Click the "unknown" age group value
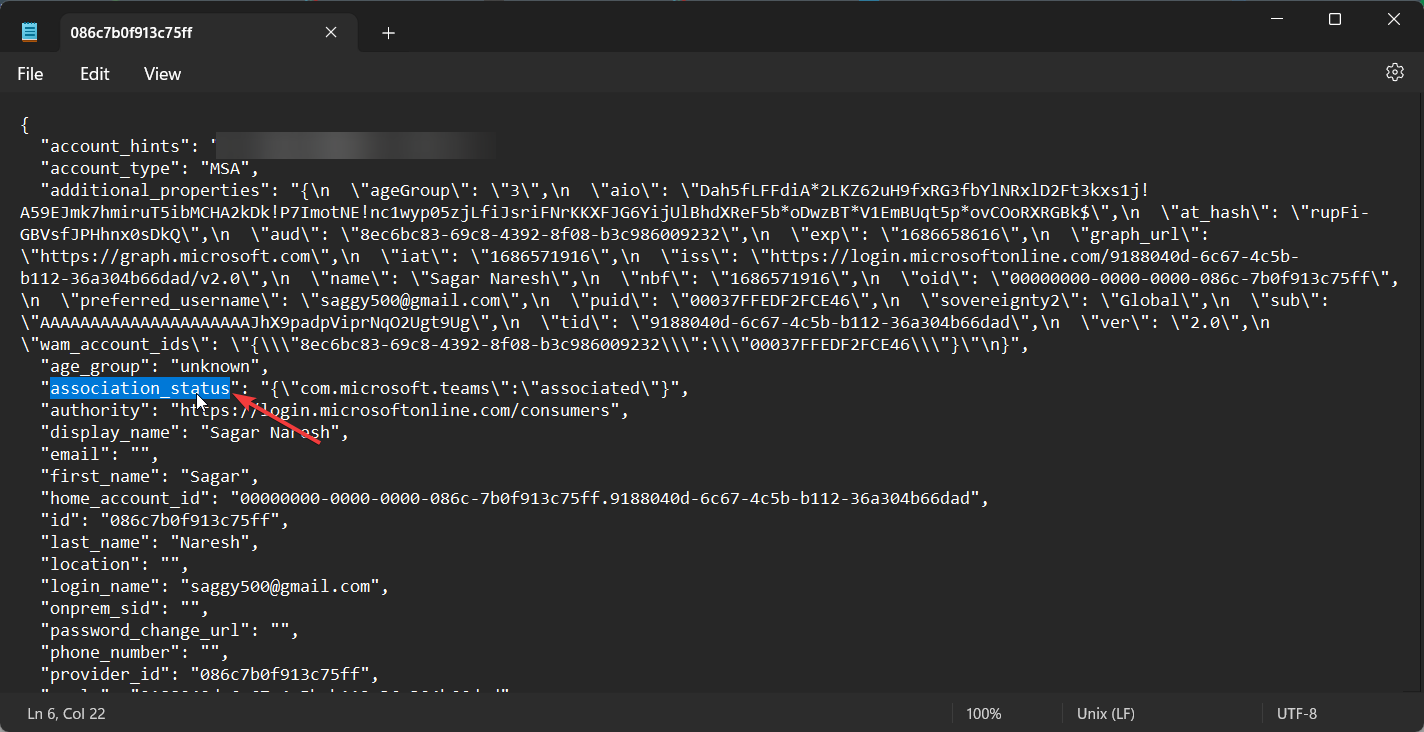This screenshot has width=1424, height=732. pyautogui.click(x=215, y=366)
